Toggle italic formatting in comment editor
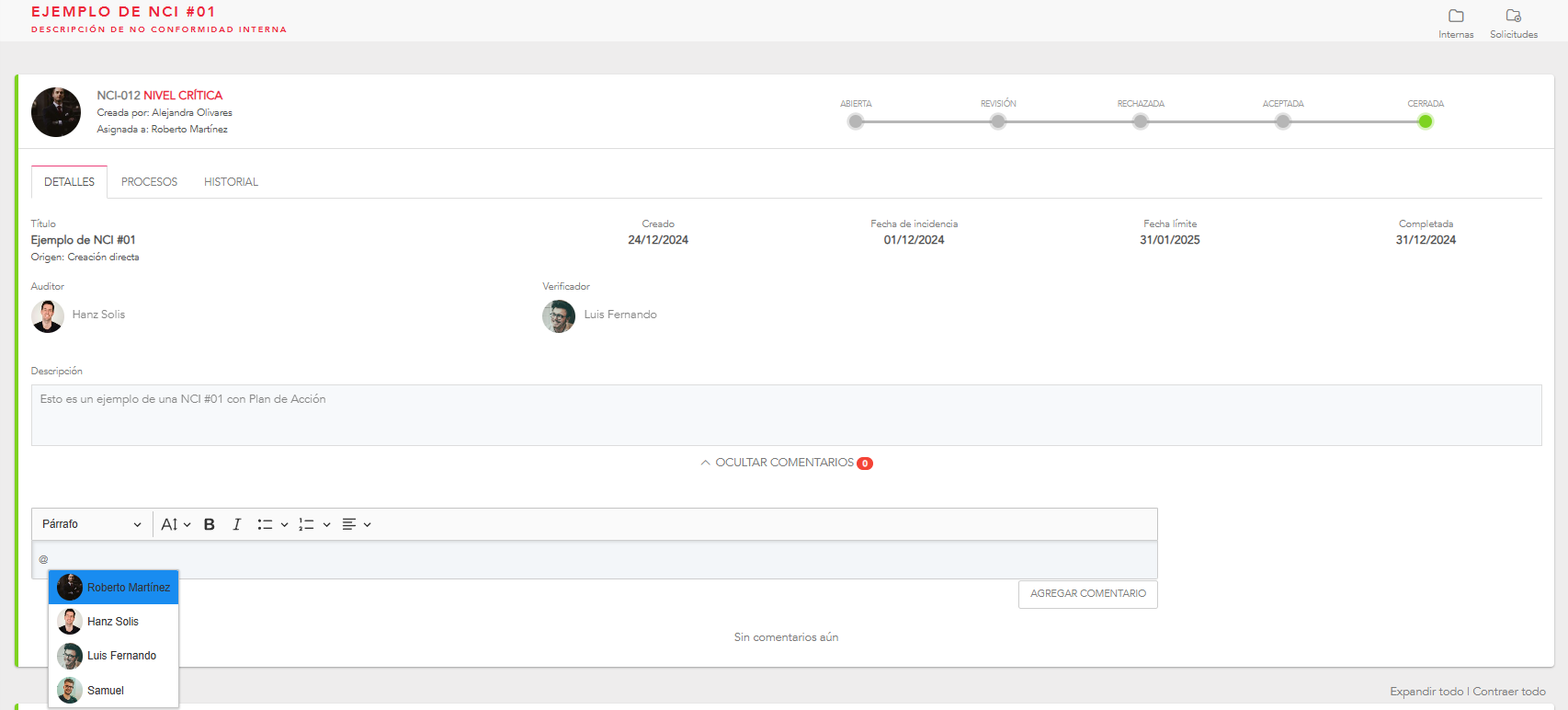The height and width of the screenshot is (710, 1568). click(236, 524)
